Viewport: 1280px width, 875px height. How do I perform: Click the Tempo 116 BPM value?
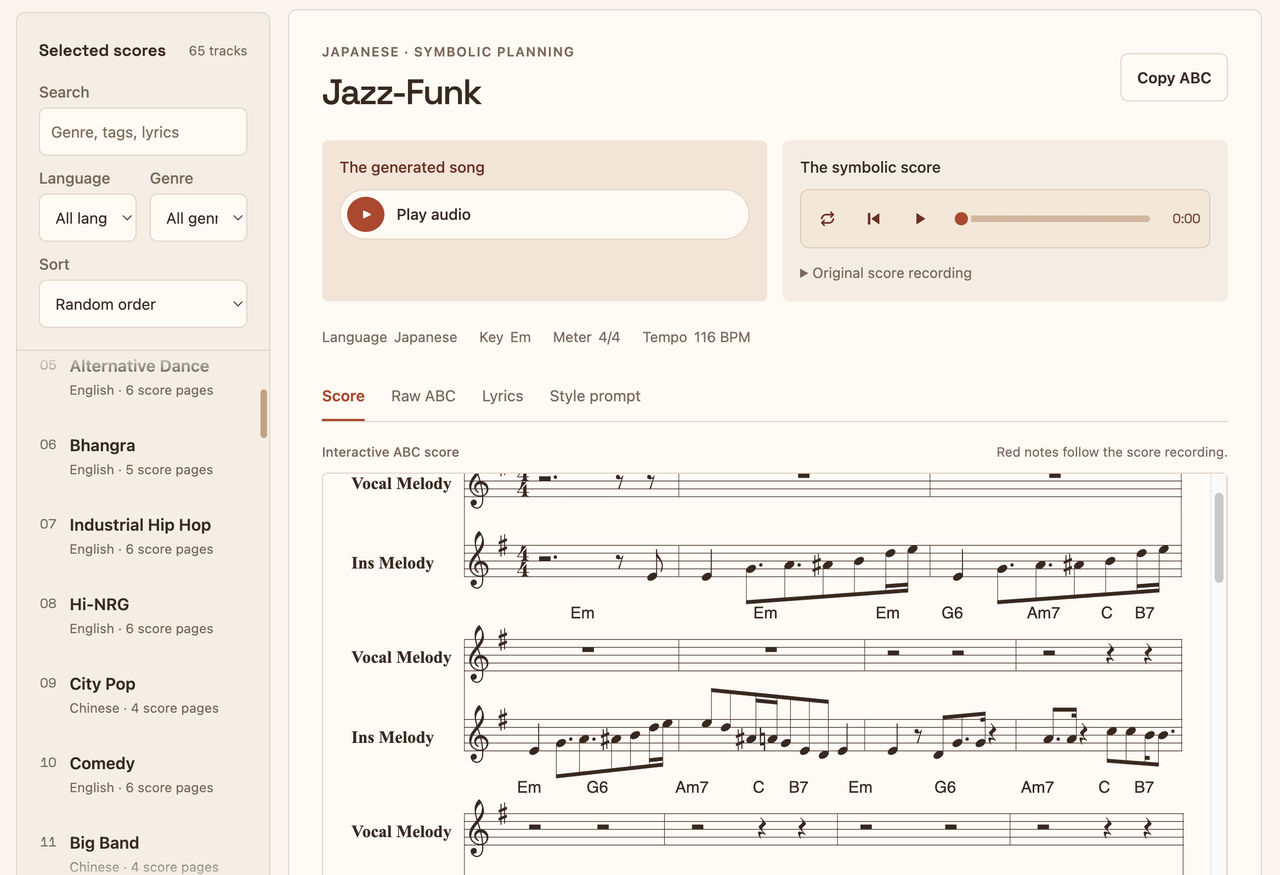coord(696,337)
